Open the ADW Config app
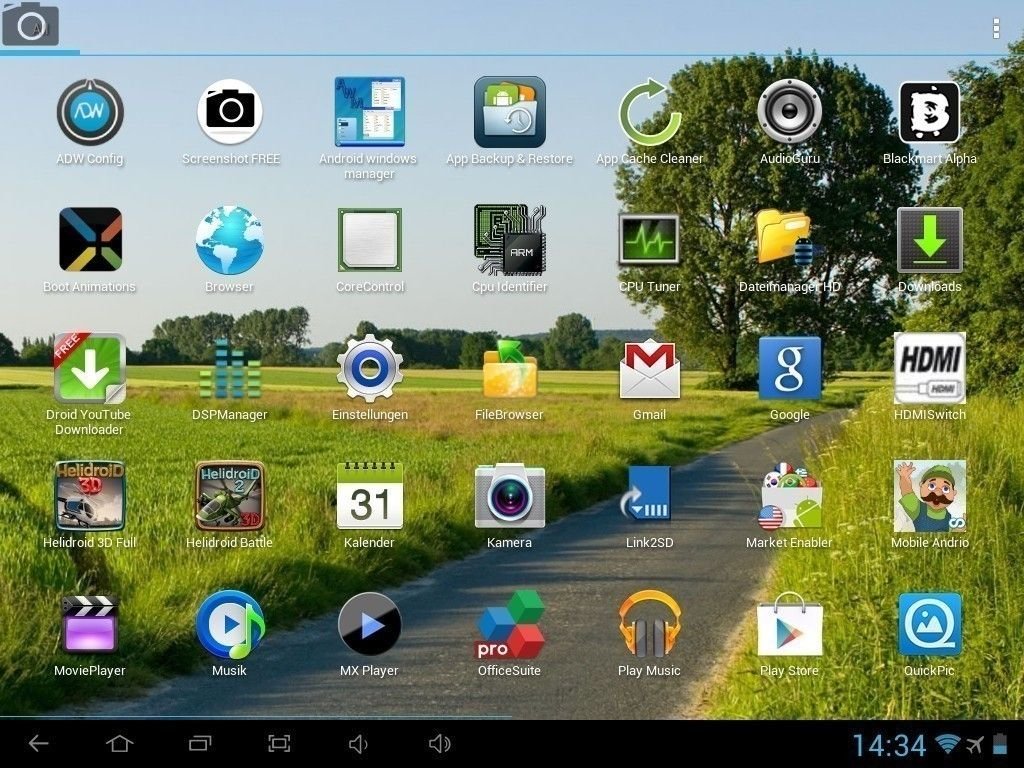This screenshot has height=768, width=1024. 89,112
